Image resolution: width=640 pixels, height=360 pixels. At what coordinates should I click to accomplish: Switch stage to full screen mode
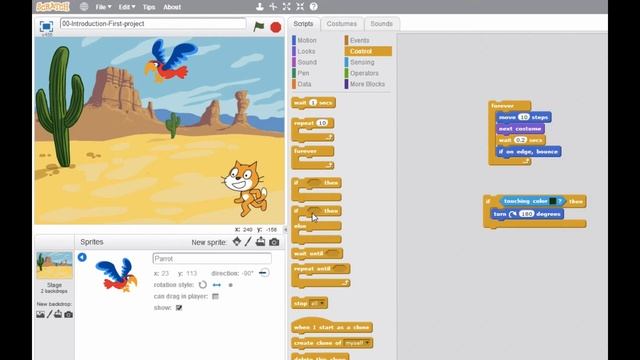coord(46,27)
